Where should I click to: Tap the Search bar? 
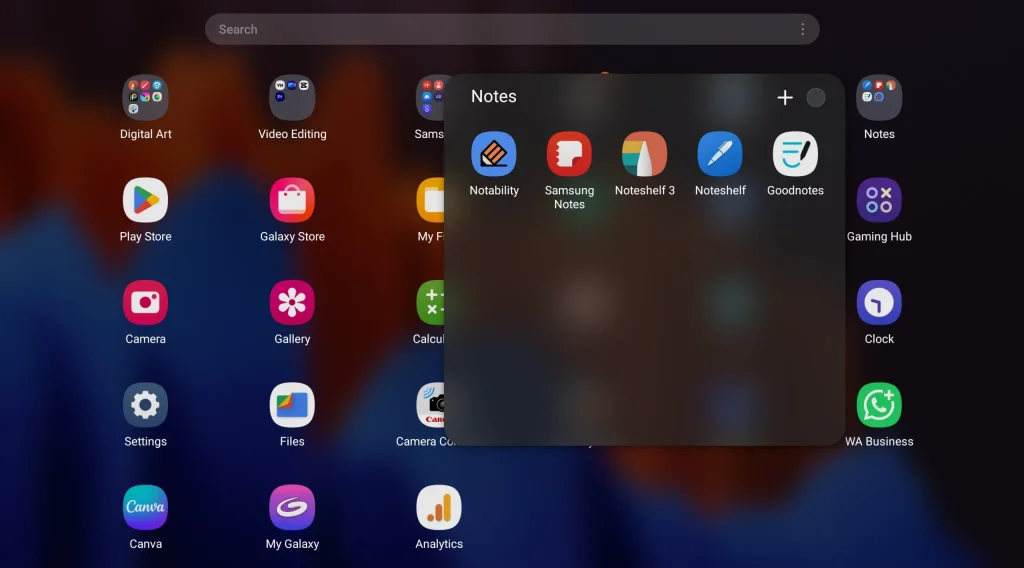pyautogui.click(x=512, y=29)
